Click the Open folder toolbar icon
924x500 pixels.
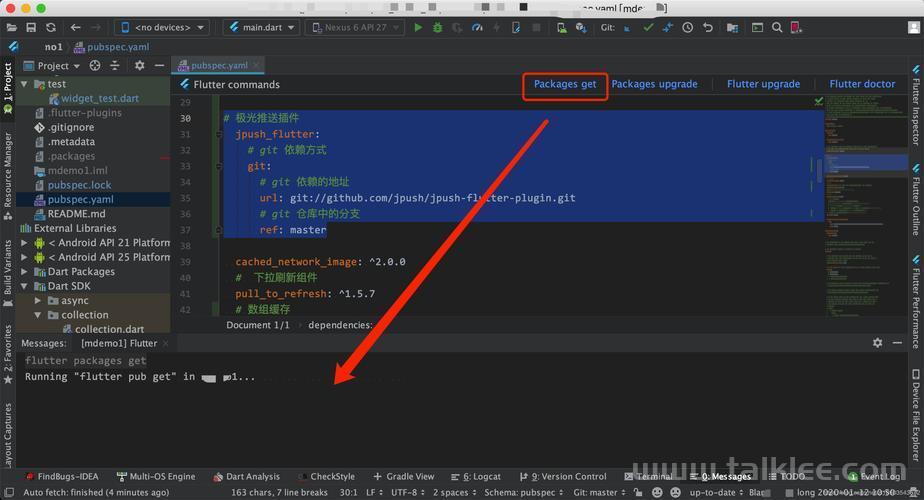(11, 27)
